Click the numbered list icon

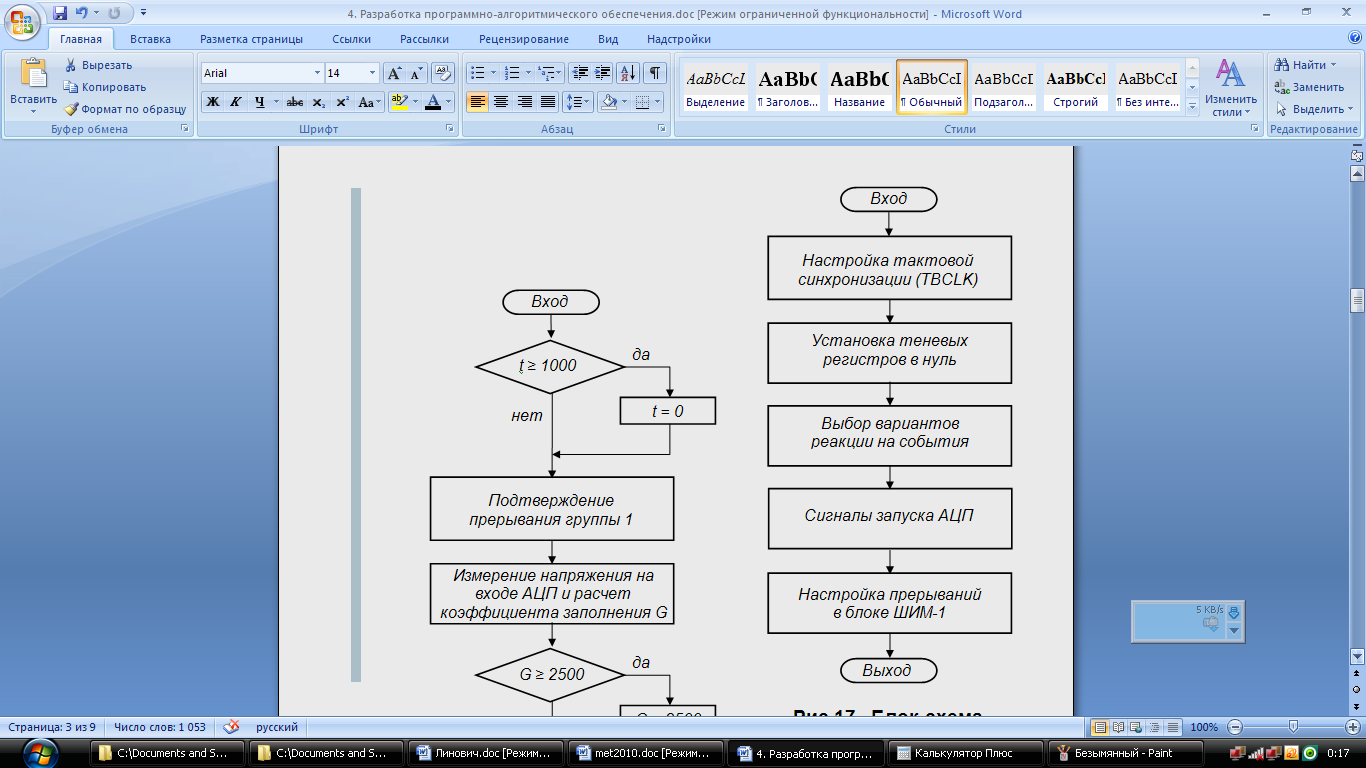coord(512,73)
